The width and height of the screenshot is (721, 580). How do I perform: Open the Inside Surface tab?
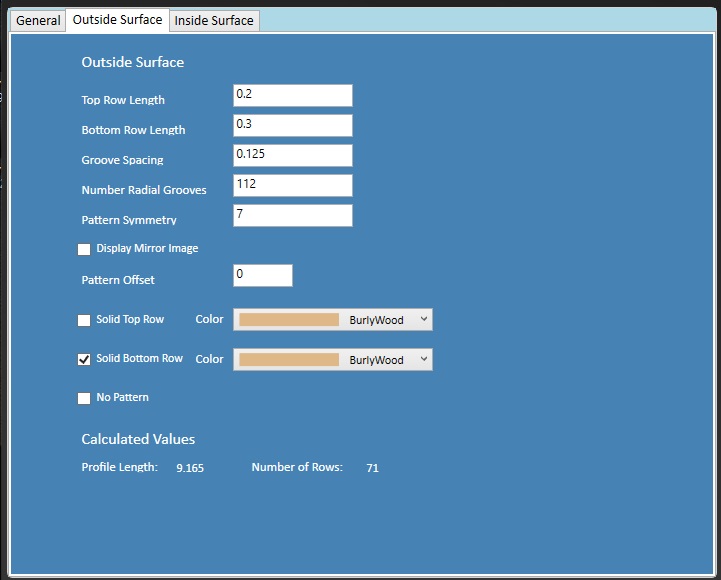(x=214, y=20)
